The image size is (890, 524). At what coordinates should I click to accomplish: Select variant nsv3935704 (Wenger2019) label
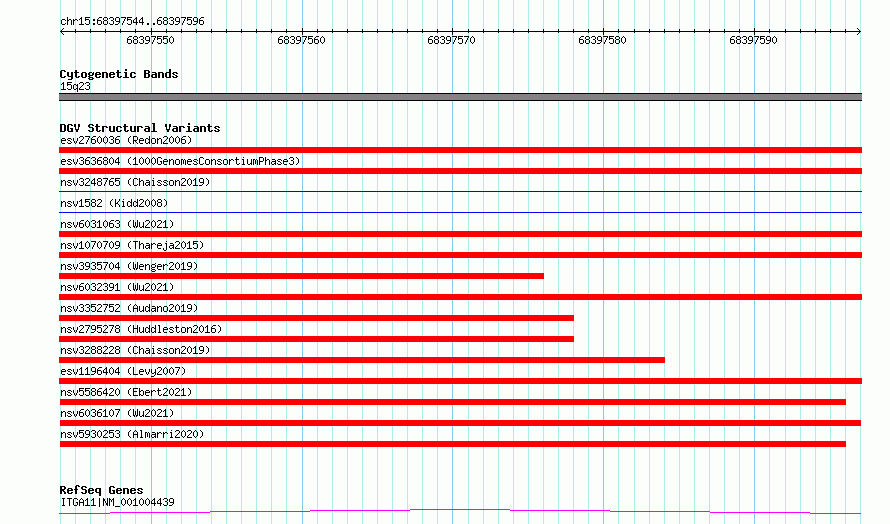click(x=129, y=266)
